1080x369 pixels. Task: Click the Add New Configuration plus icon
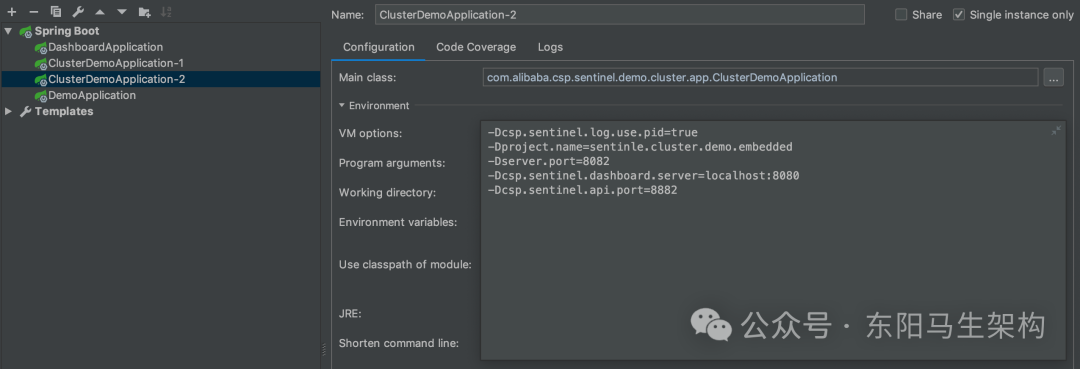(12, 12)
